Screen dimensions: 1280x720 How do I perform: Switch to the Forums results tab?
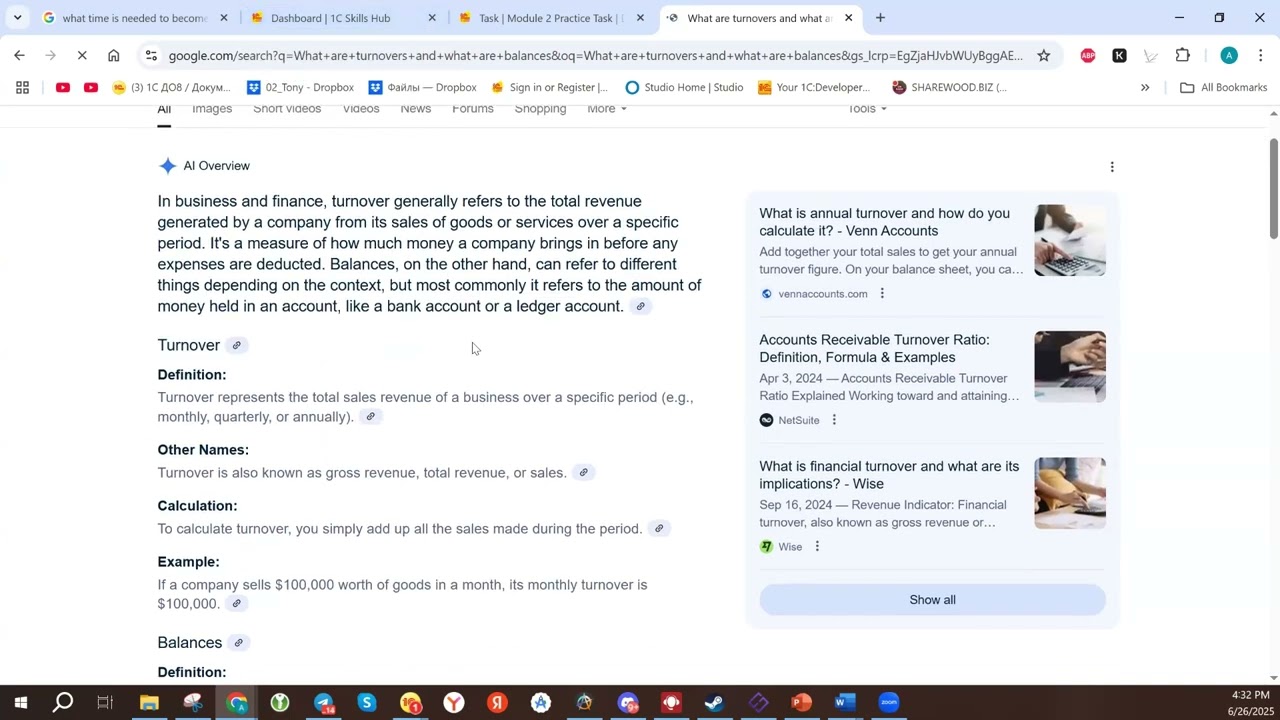tap(473, 109)
